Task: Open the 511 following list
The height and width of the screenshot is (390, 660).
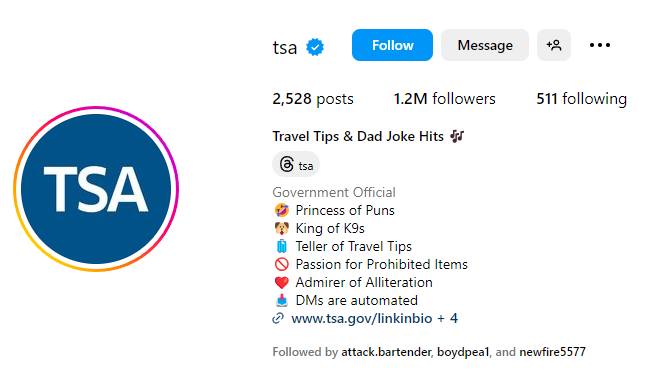Action: point(581,99)
